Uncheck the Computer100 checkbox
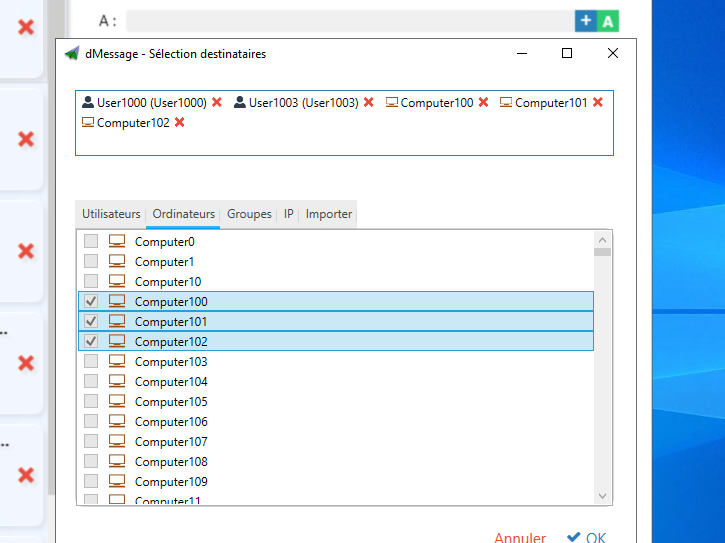725x543 pixels. (x=91, y=302)
